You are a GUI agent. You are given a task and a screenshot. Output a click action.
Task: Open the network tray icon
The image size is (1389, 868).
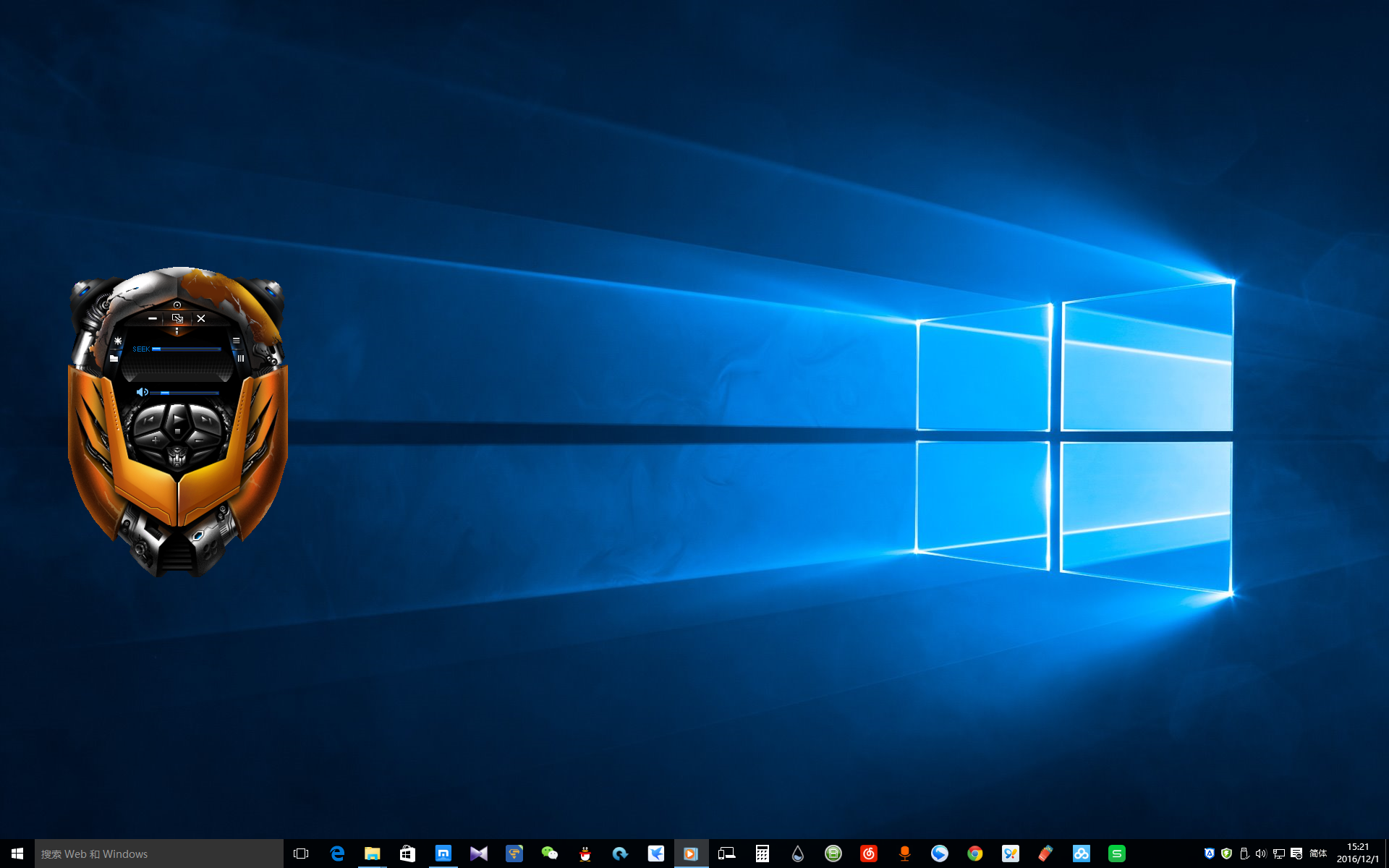(x=1279, y=854)
